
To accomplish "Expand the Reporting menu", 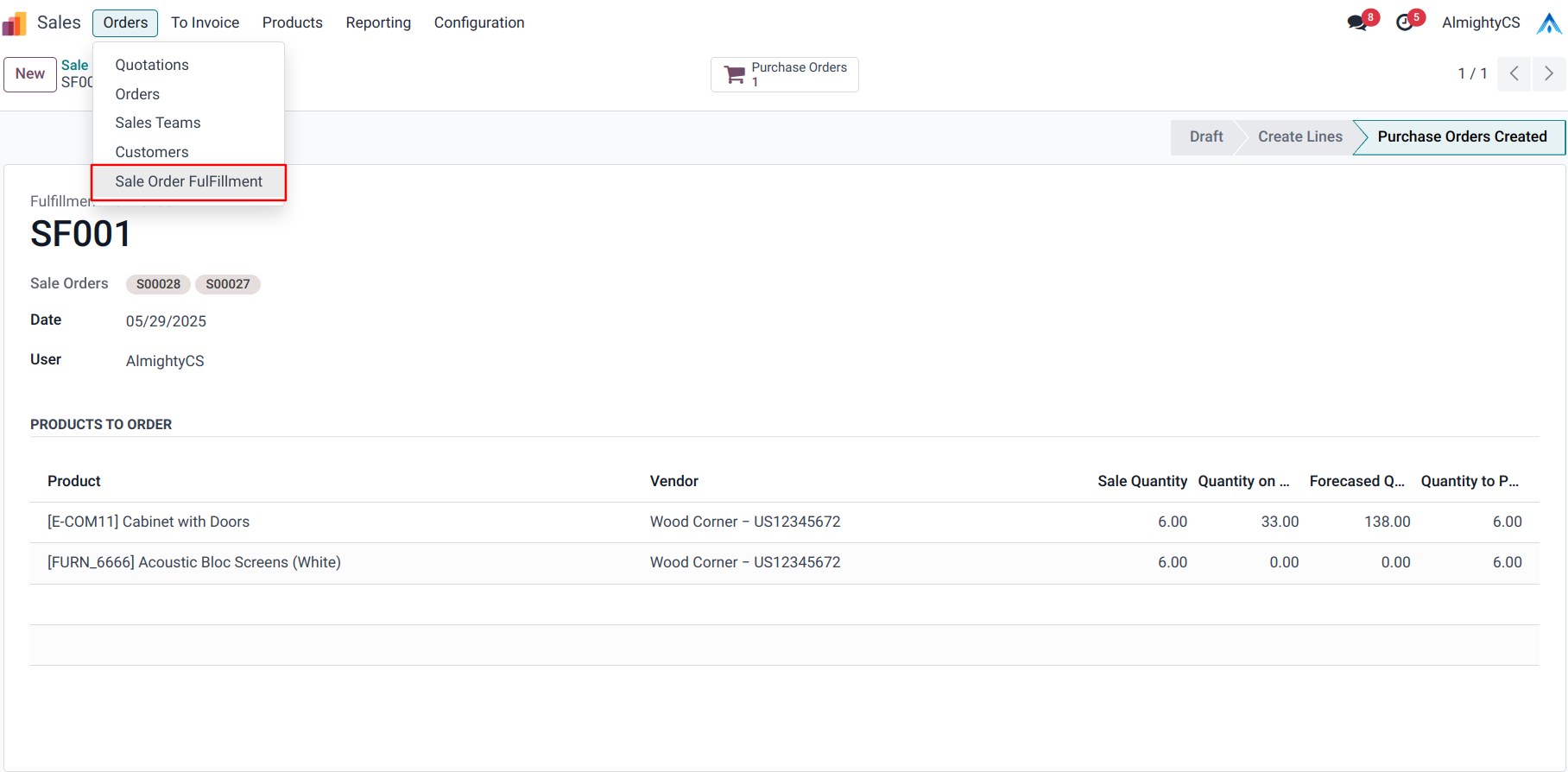I will (378, 23).
